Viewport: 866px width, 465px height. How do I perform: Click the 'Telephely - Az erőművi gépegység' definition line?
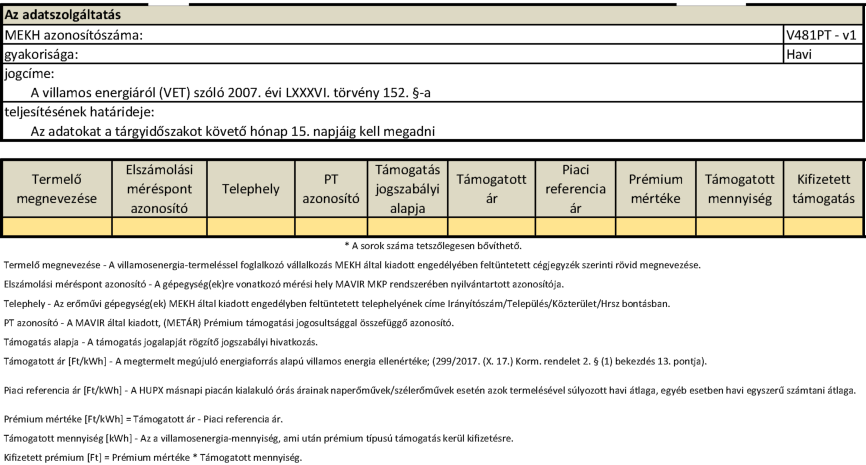click(x=337, y=304)
